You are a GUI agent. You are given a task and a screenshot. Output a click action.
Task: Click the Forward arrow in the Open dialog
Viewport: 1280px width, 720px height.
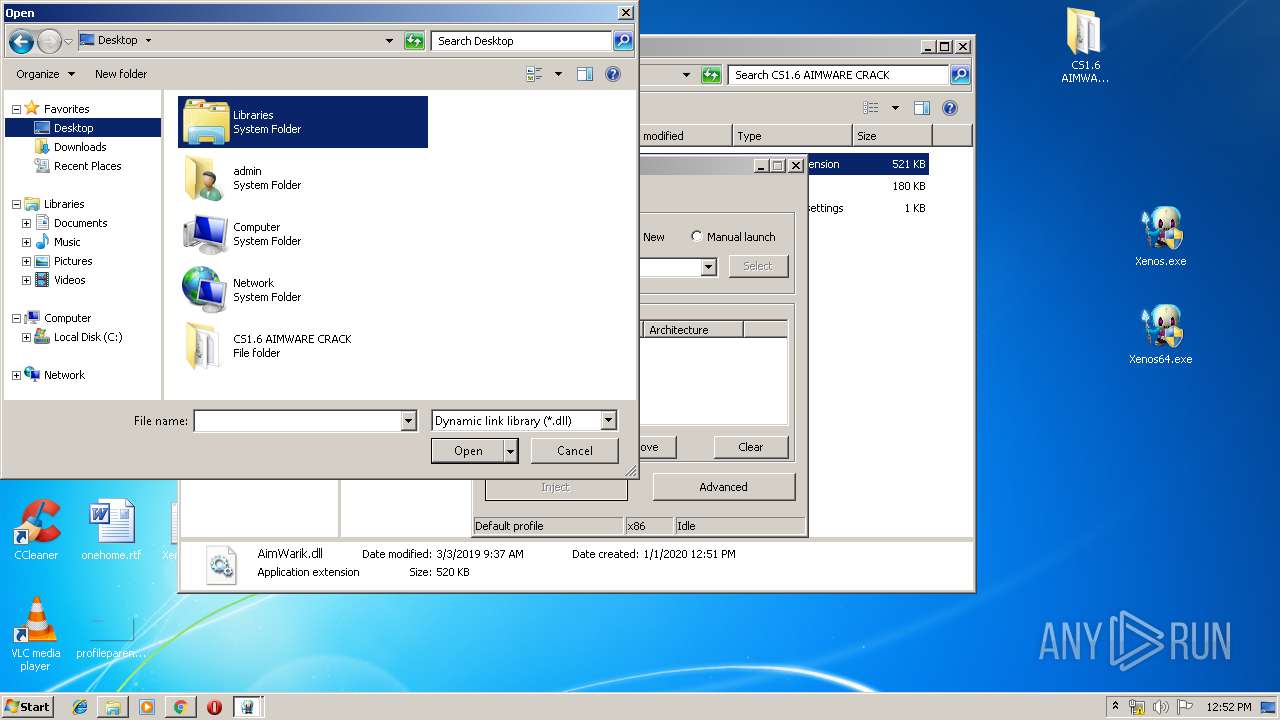[49, 41]
